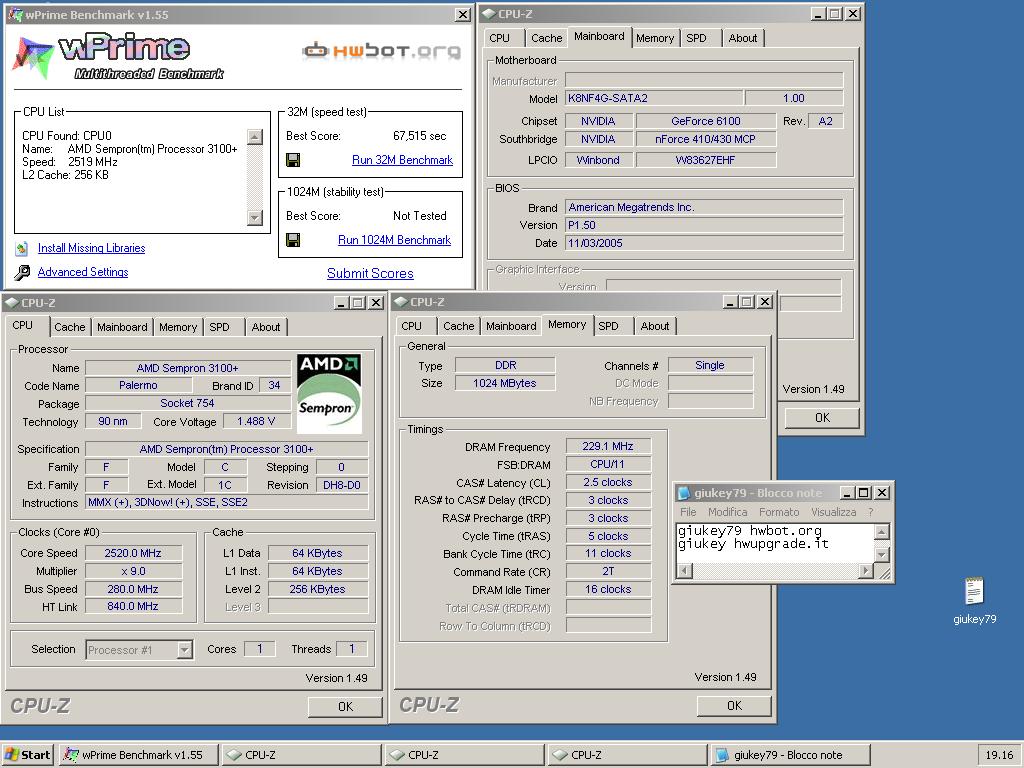The width and height of the screenshot is (1024, 768).
Task: Open Visualizza menu in Blocco note
Action: pyautogui.click(x=833, y=512)
